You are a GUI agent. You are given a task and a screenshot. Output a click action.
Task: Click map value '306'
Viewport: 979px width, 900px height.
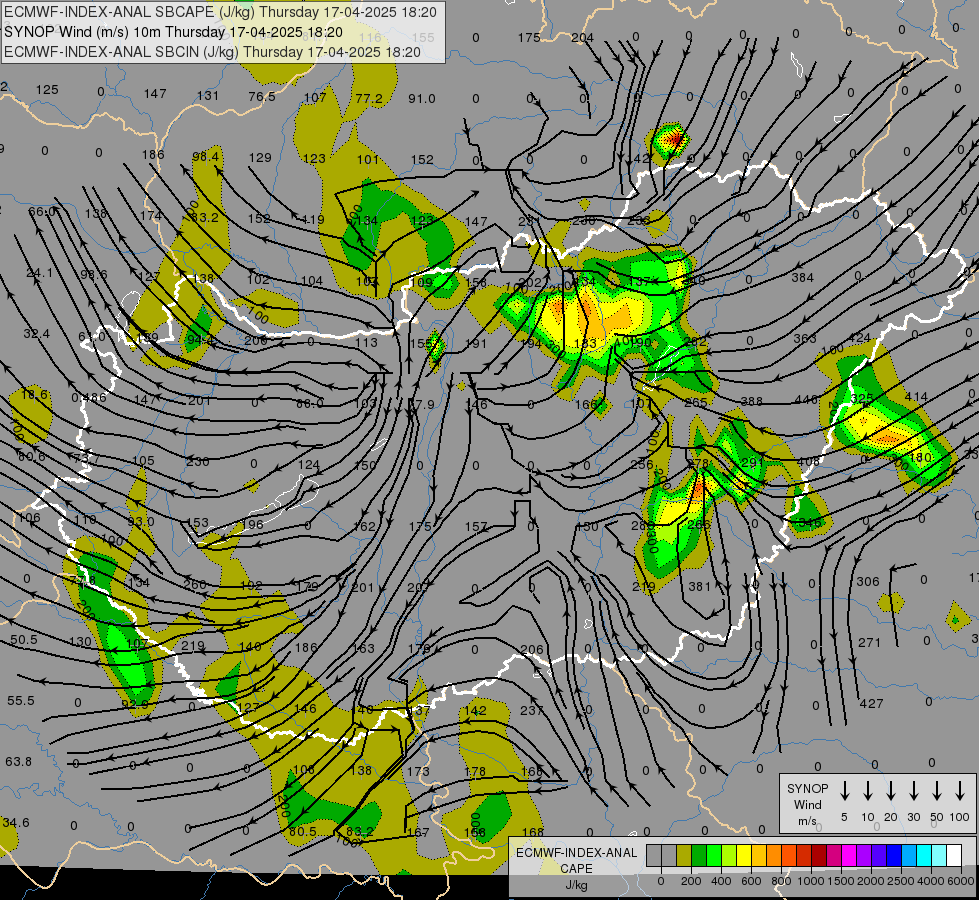pyautogui.click(x=867, y=581)
